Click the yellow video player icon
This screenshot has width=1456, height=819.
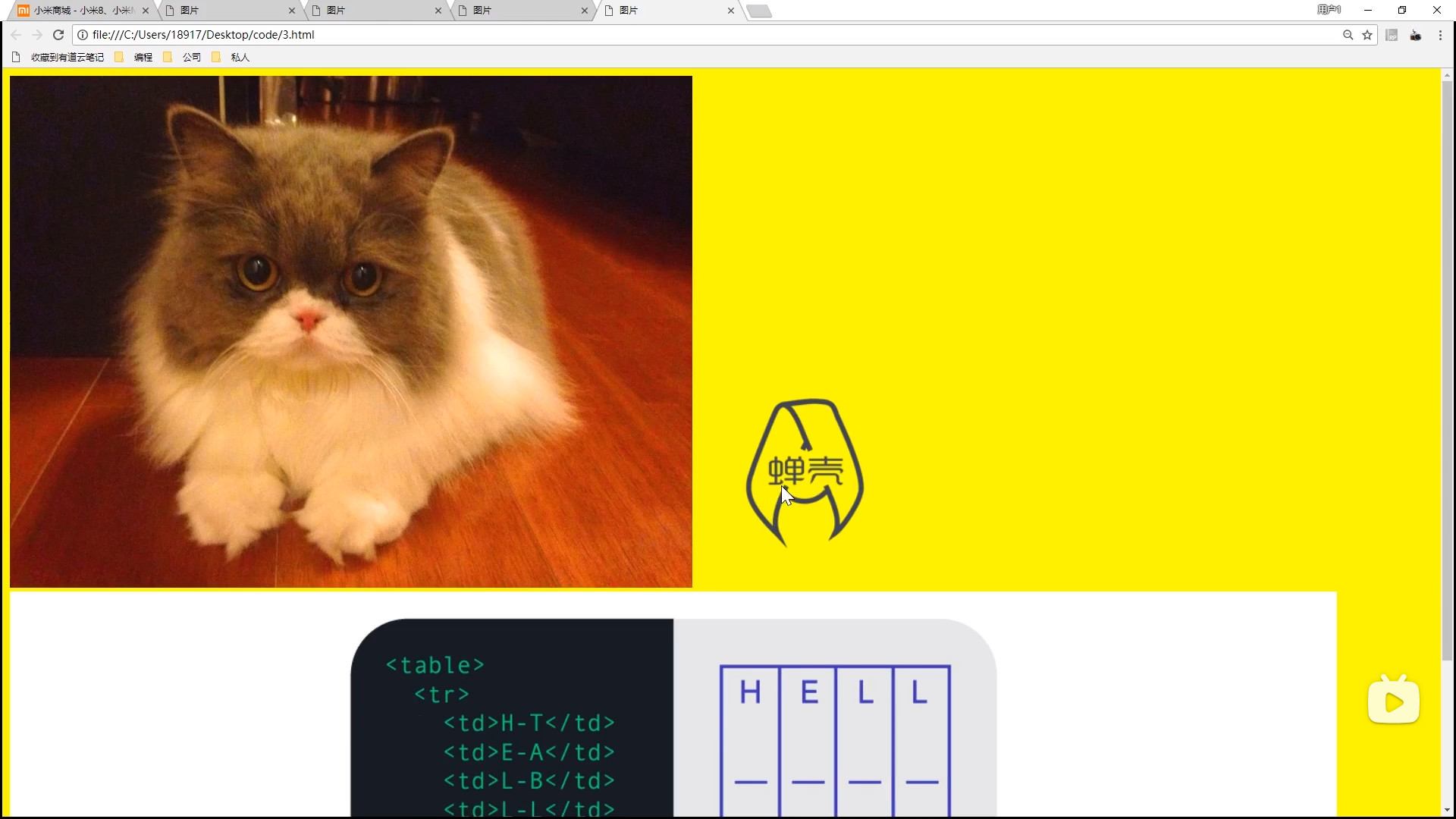(1393, 701)
